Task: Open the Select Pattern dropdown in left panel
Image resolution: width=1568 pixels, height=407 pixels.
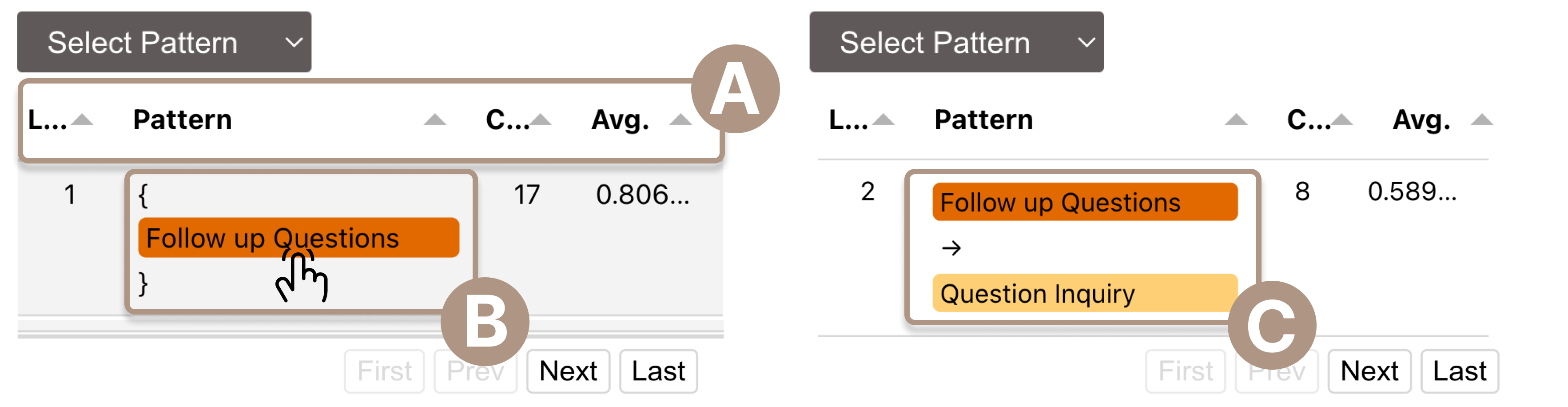Action: click(164, 42)
